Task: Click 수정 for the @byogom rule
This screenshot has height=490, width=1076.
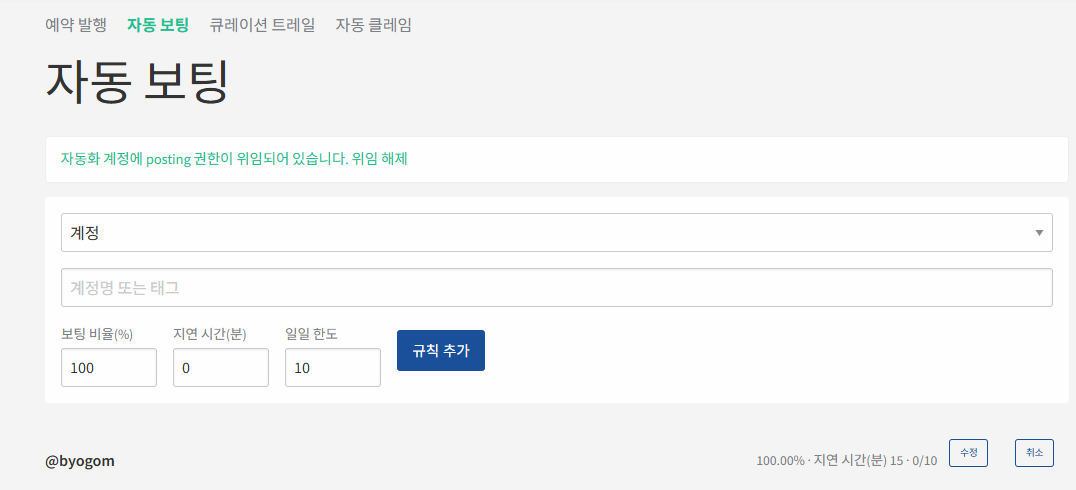Action: coord(968,453)
